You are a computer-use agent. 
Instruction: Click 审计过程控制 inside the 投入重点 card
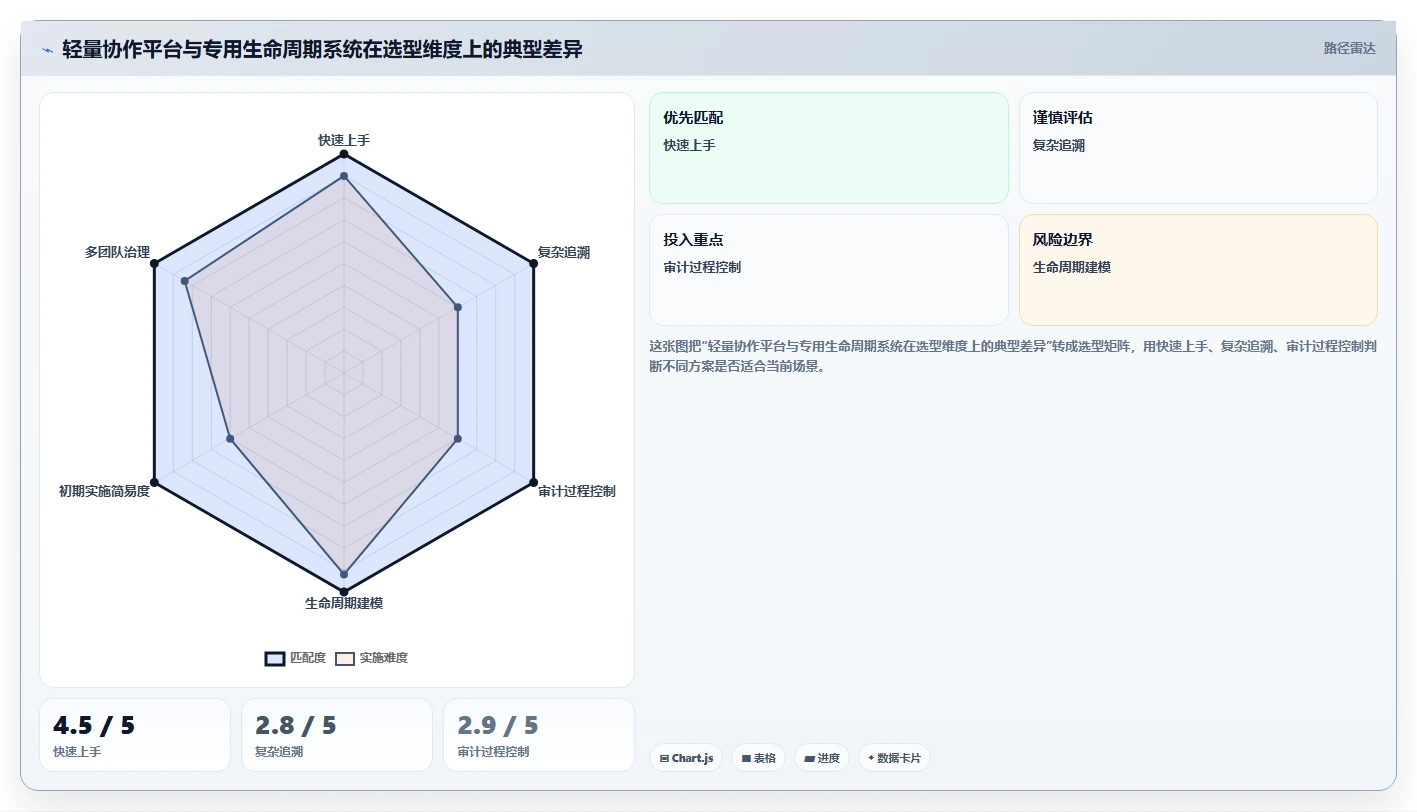tap(702, 267)
